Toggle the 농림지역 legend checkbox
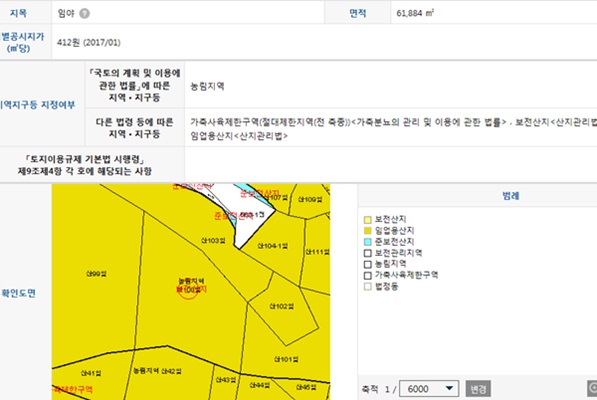 [367, 264]
